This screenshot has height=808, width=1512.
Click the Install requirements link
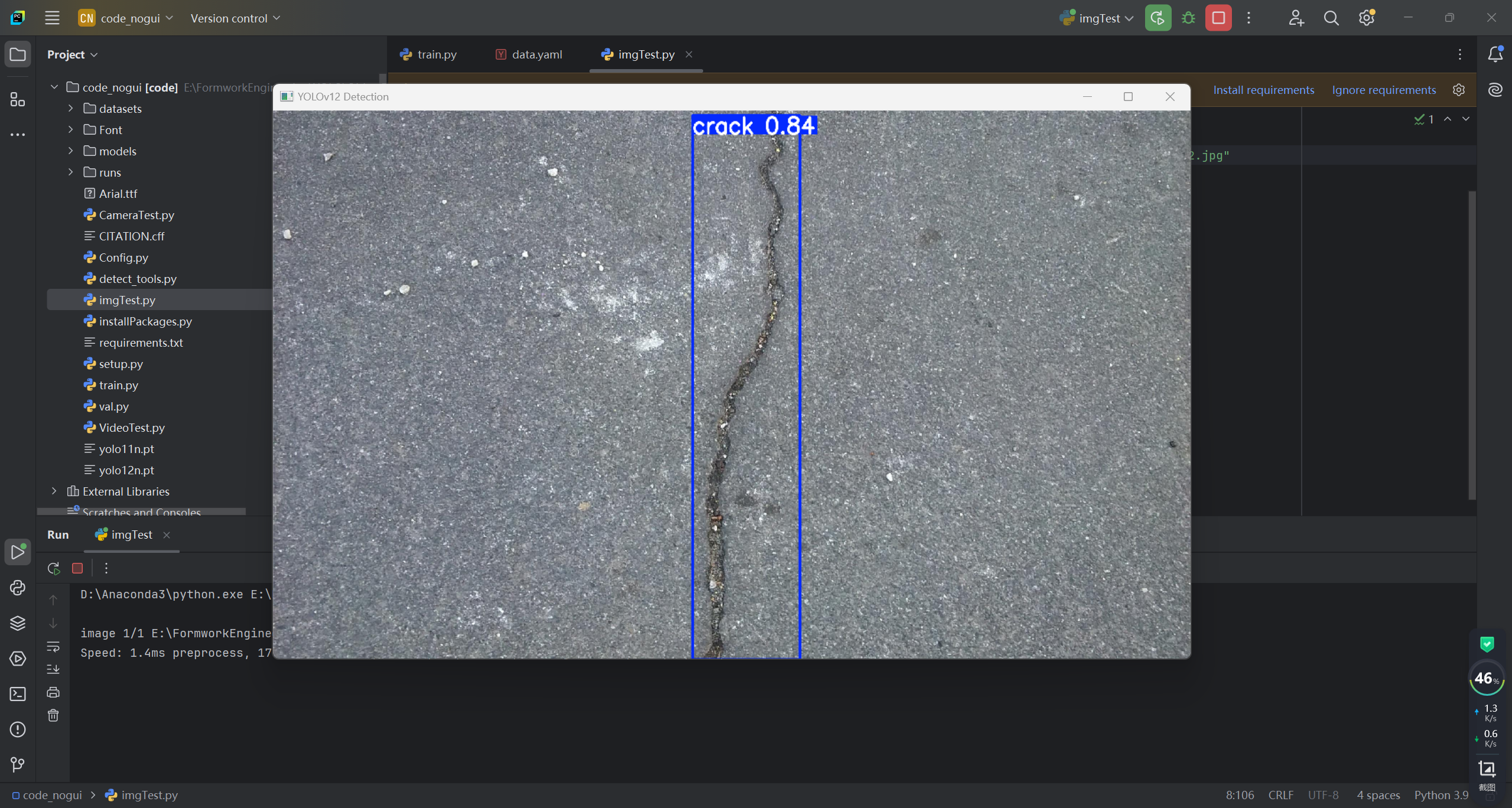click(1263, 90)
